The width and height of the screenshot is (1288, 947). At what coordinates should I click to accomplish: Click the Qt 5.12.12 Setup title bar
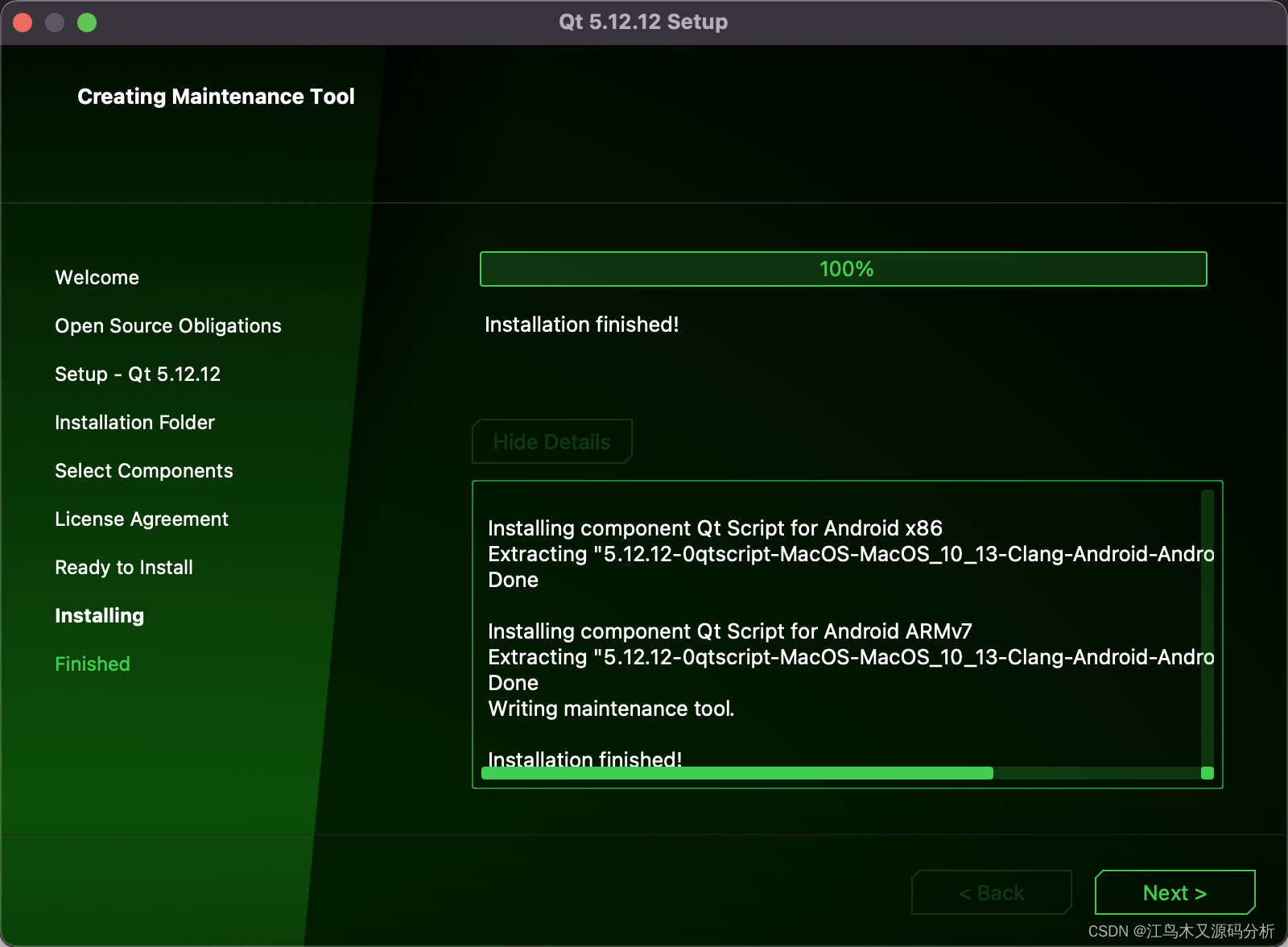tap(642, 22)
